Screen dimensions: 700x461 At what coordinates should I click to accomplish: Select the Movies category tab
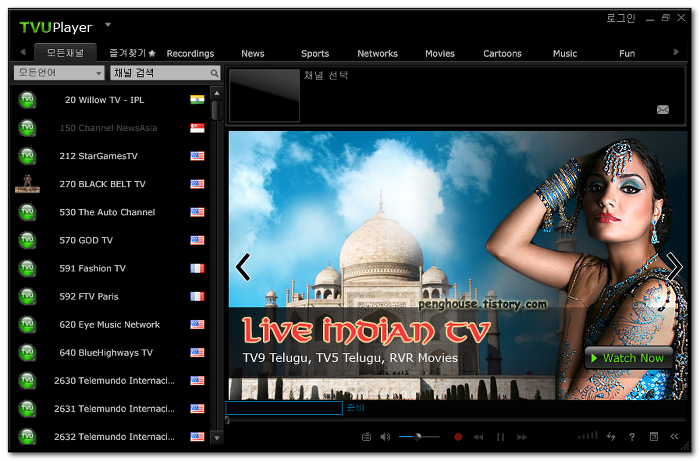pyautogui.click(x=440, y=54)
